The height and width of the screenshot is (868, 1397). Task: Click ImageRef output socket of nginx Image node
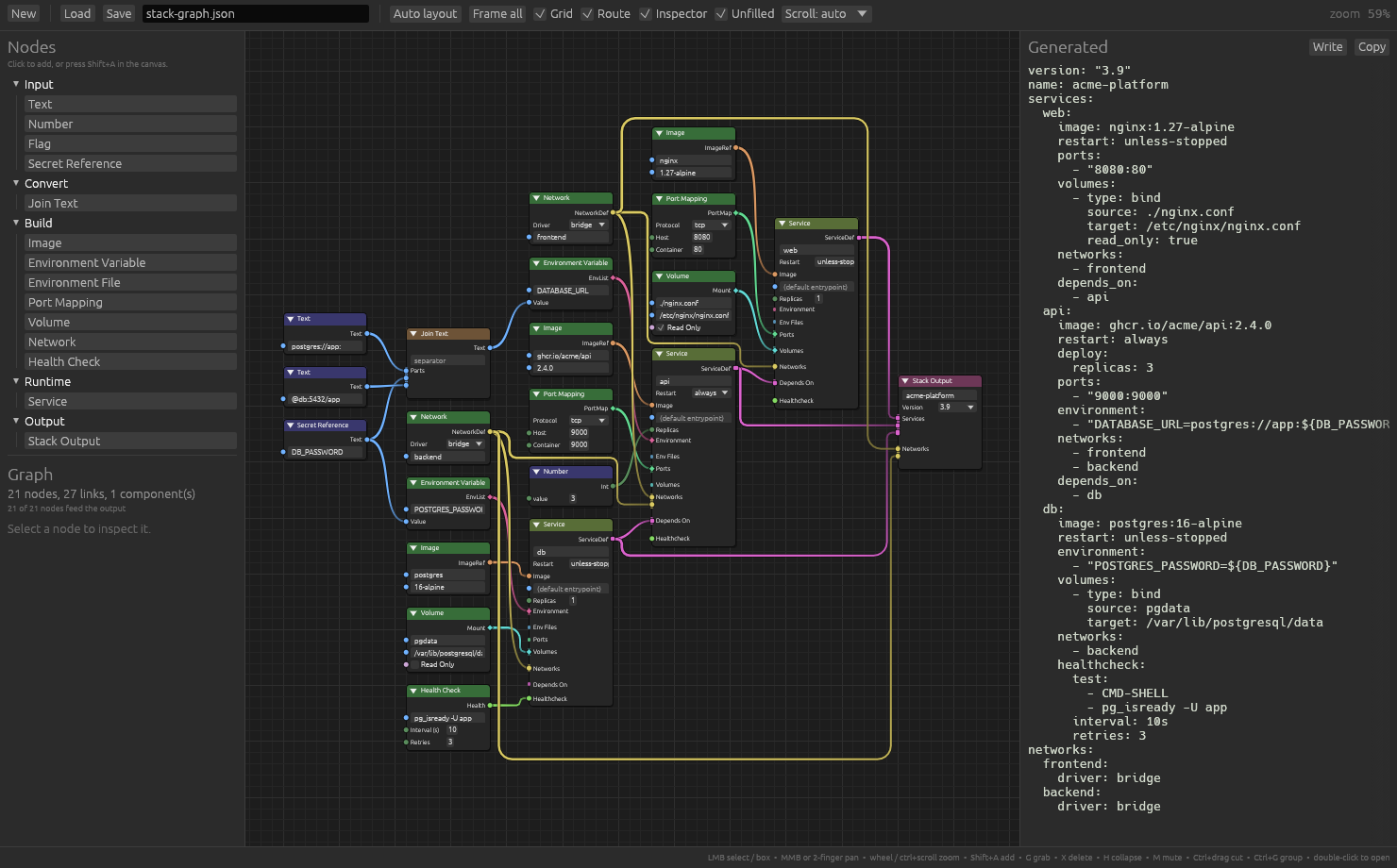pyautogui.click(x=736, y=148)
